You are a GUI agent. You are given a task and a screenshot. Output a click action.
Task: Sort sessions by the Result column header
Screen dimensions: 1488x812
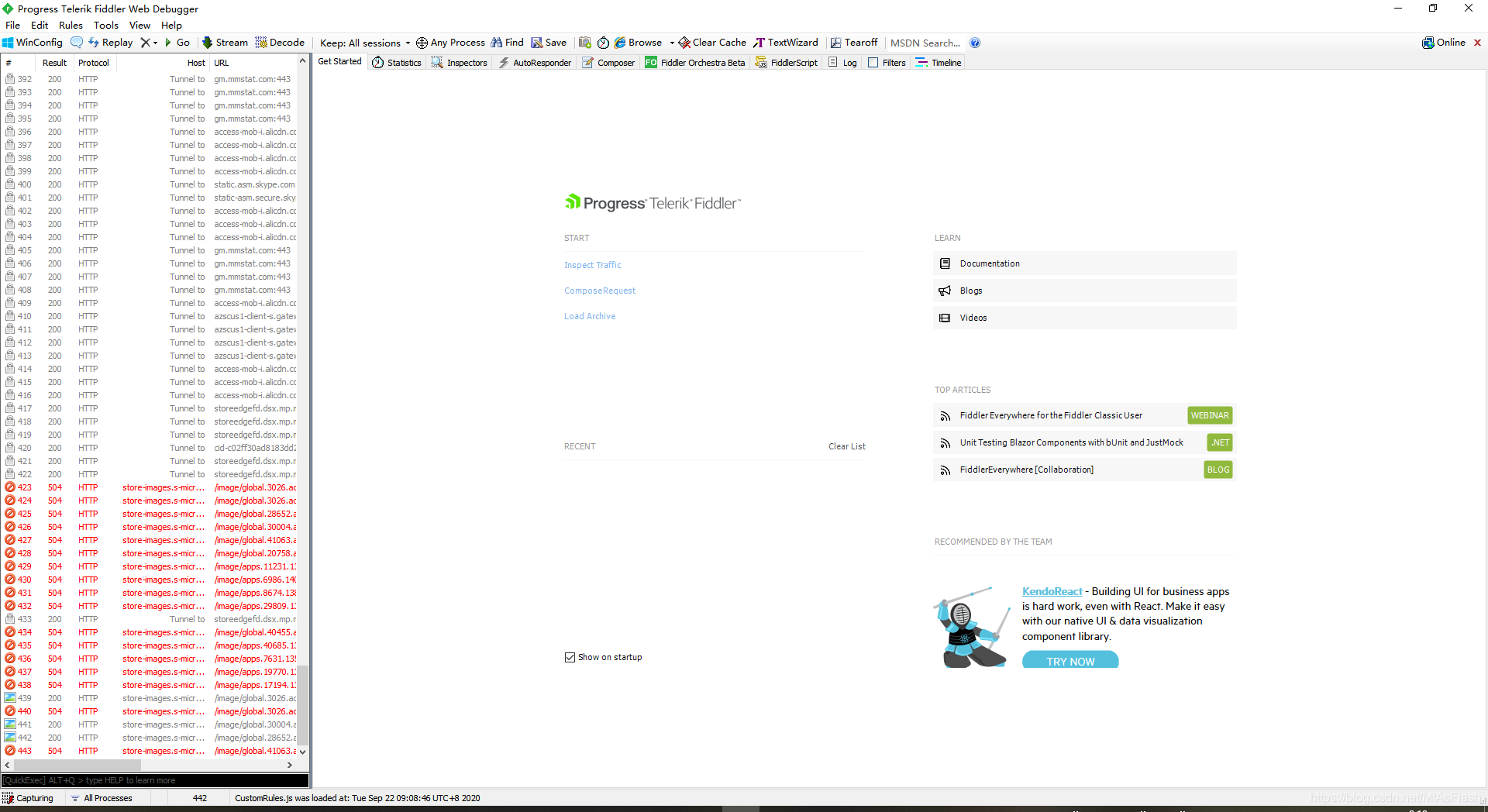point(54,63)
